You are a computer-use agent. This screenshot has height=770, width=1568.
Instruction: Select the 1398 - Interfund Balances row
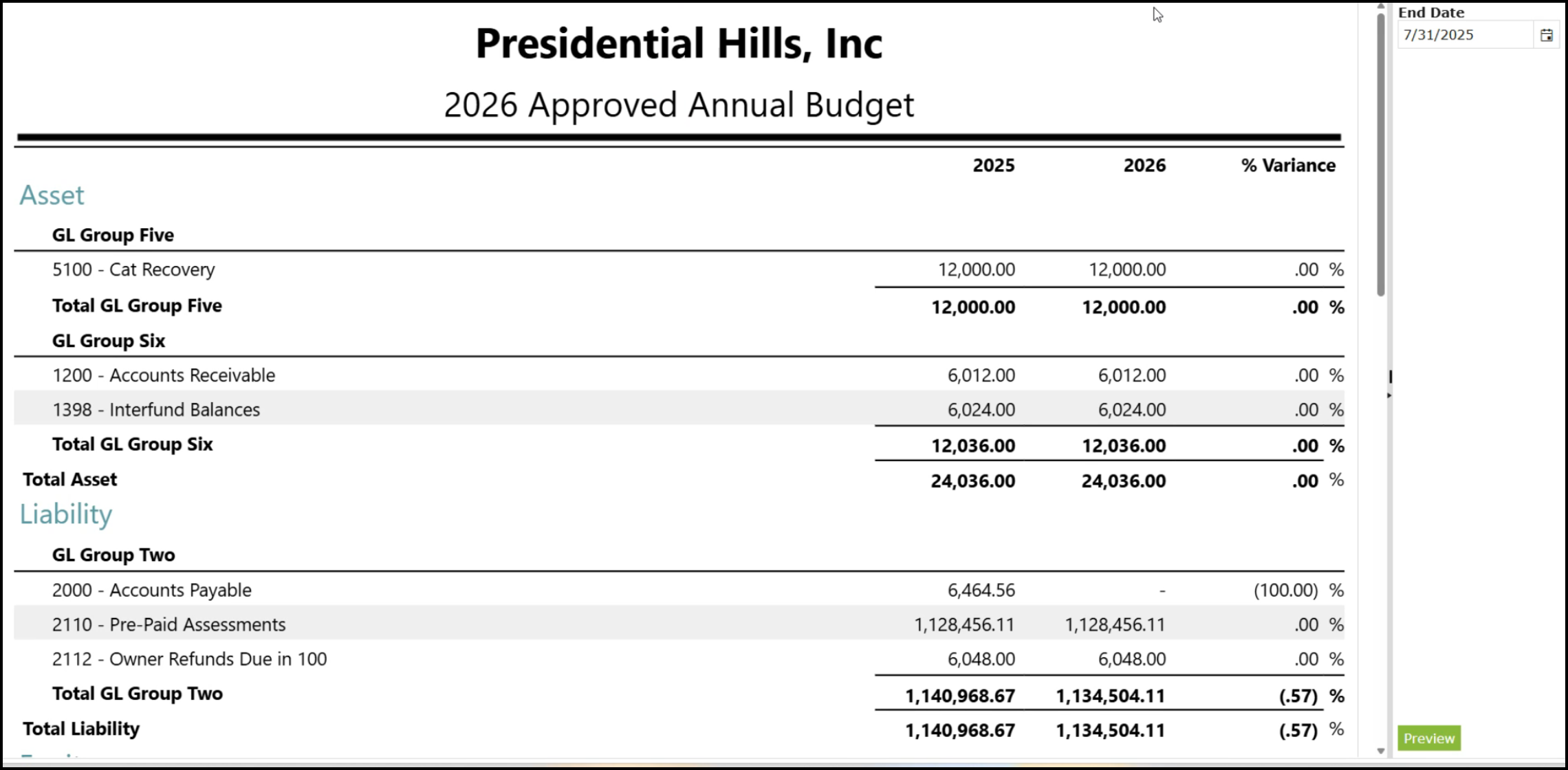[x=679, y=409]
